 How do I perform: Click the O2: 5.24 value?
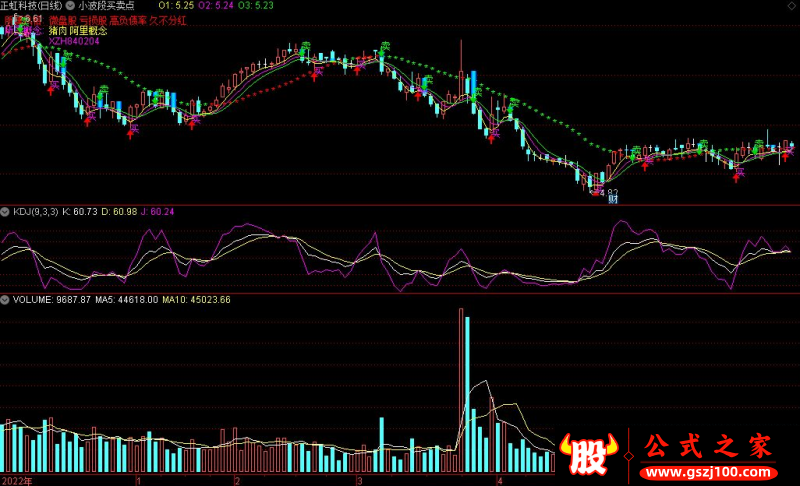click(216, 6)
